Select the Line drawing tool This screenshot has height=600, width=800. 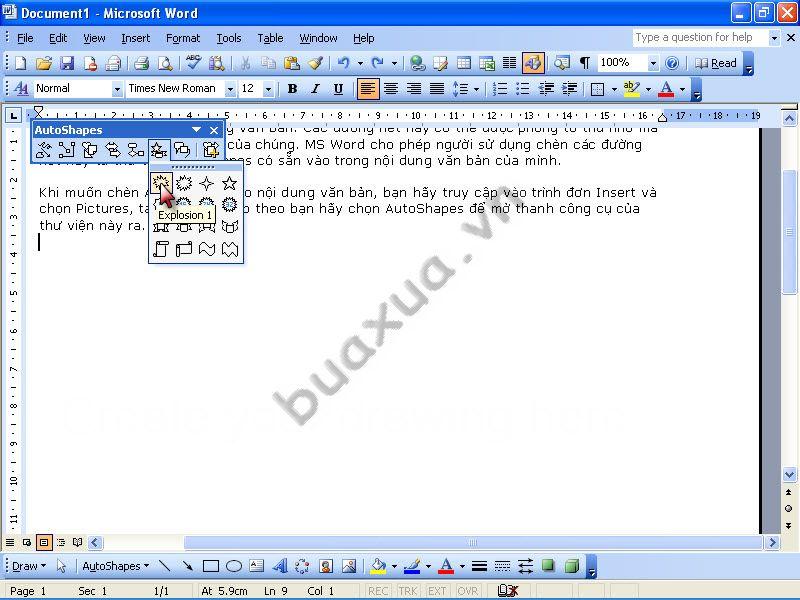pos(164,566)
